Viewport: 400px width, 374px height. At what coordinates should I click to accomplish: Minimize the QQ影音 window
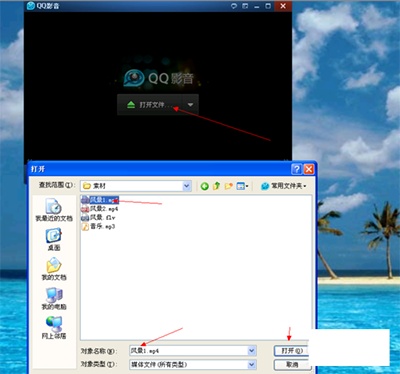pos(256,6)
